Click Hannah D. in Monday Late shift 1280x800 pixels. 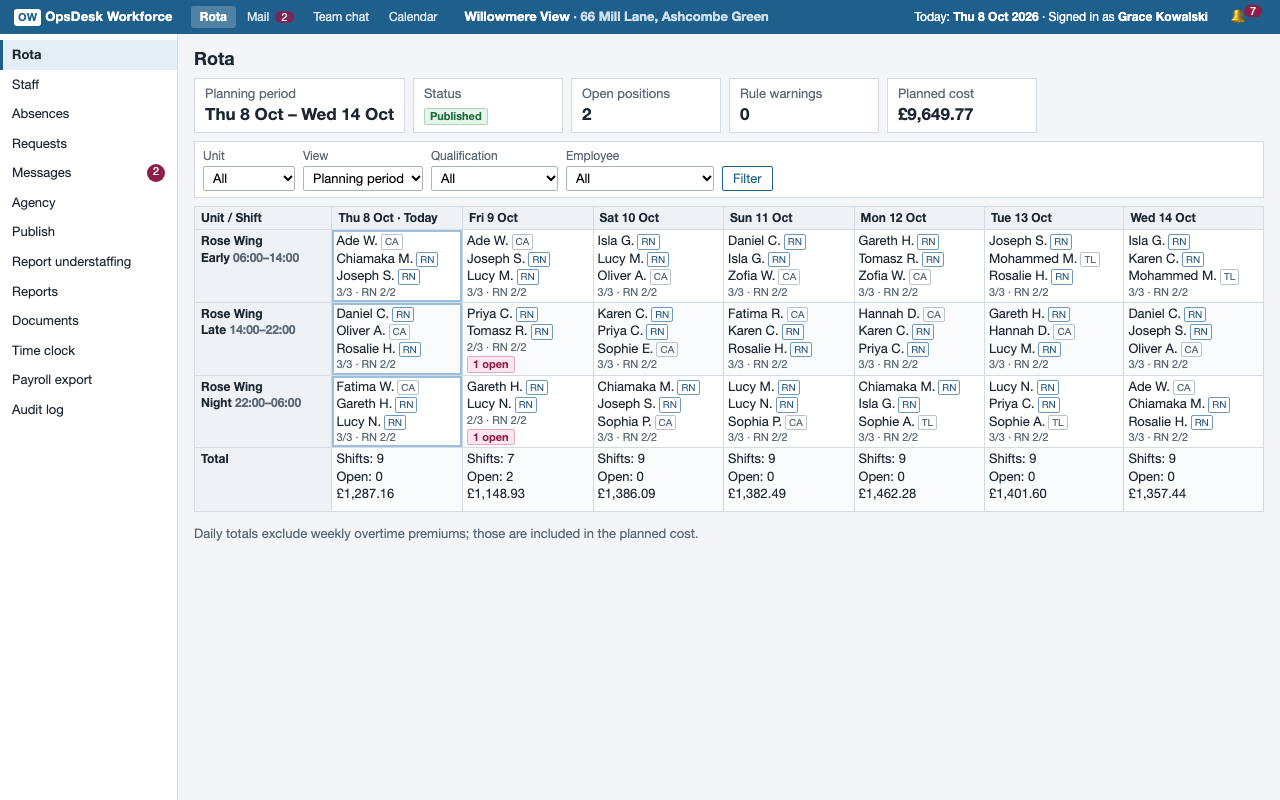point(889,314)
